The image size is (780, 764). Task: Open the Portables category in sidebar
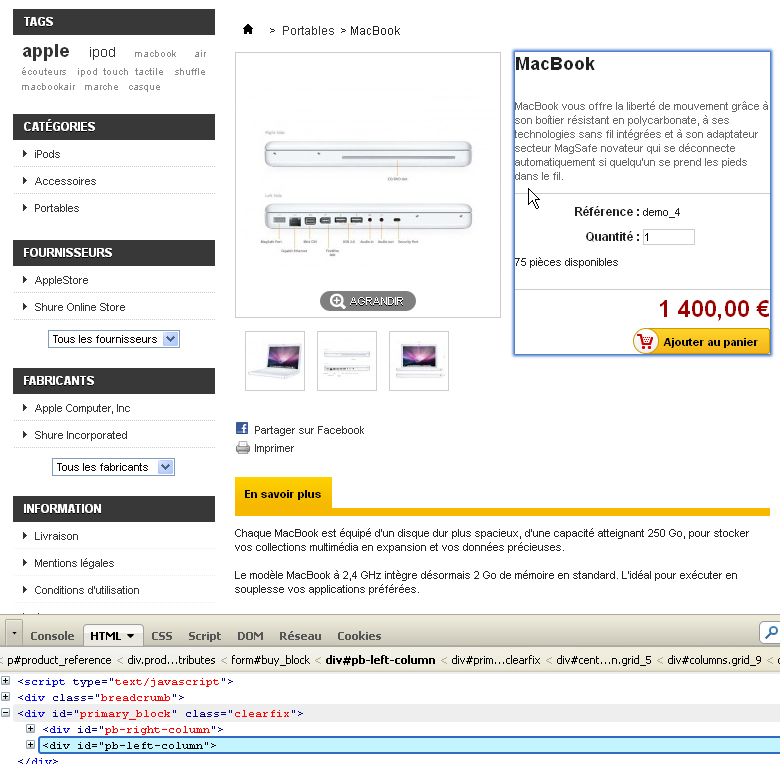57,208
